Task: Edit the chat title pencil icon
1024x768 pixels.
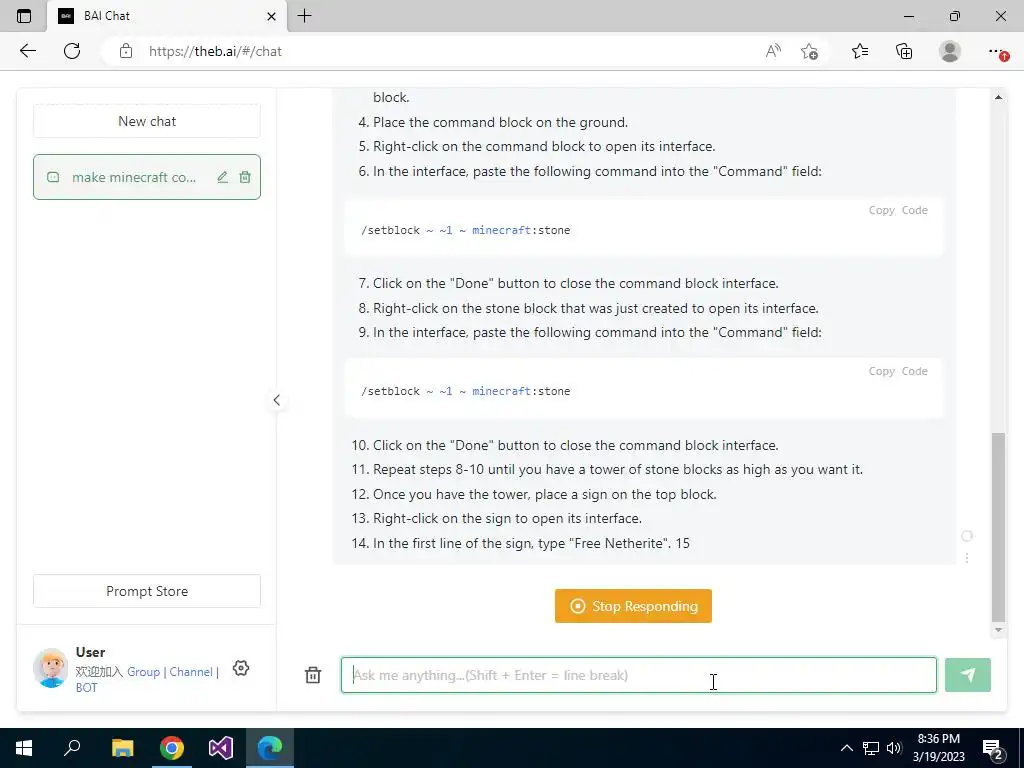Action: [x=223, y=177]
